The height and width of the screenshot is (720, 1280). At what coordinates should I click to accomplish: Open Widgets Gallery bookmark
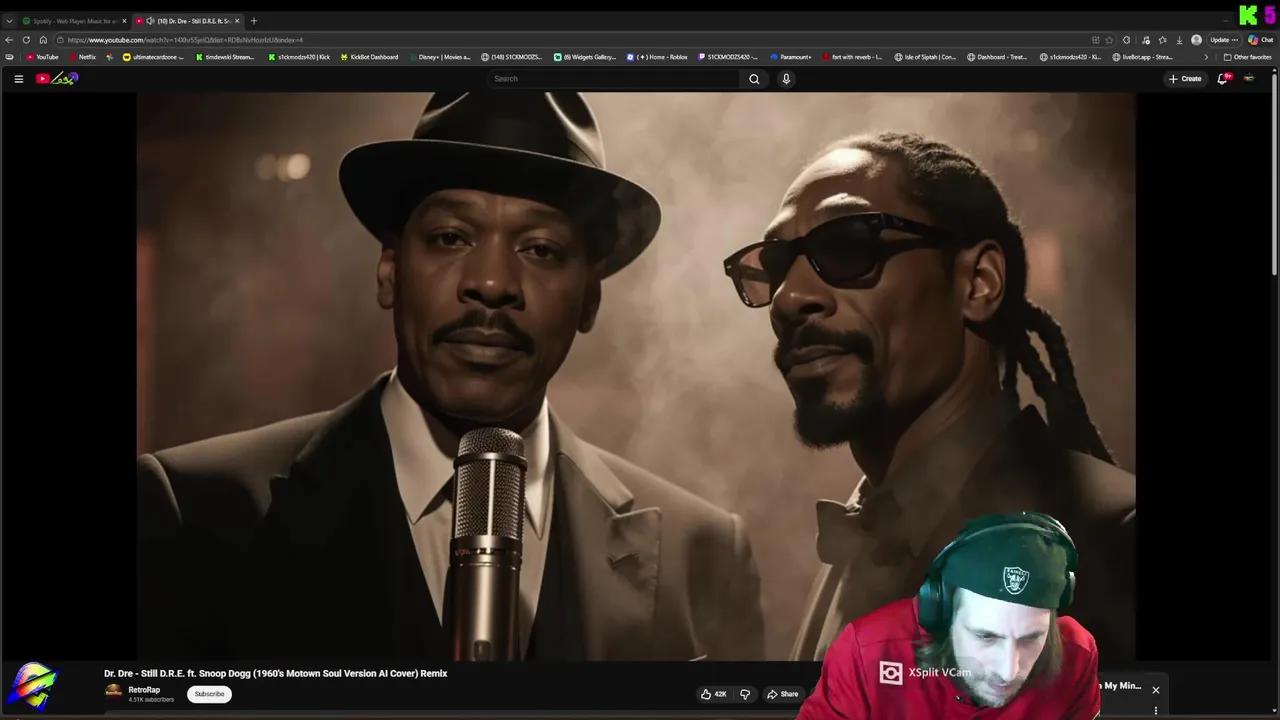pos(585,57)
